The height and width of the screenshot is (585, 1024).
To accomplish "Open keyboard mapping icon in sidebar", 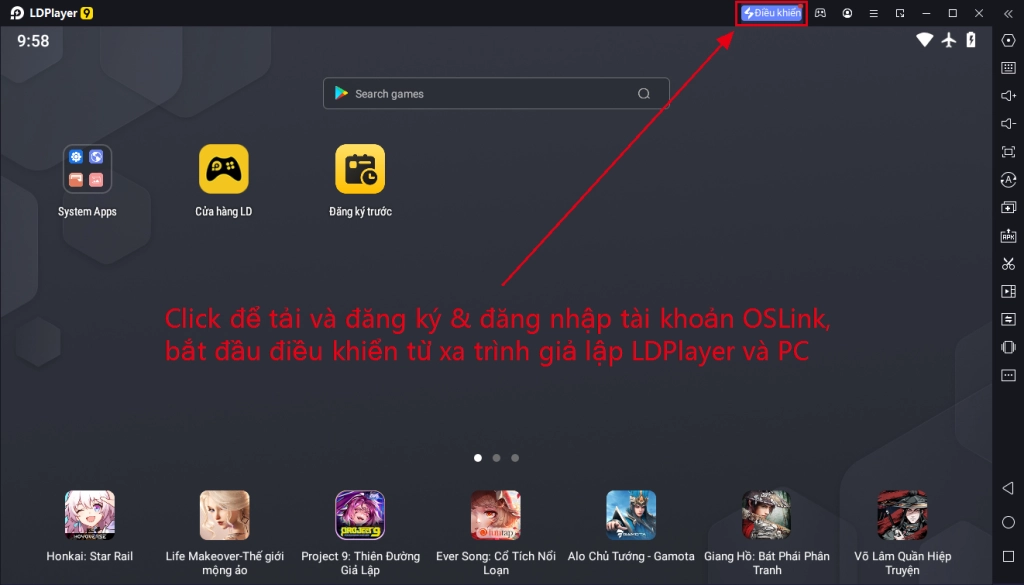I will (1008, 68).
